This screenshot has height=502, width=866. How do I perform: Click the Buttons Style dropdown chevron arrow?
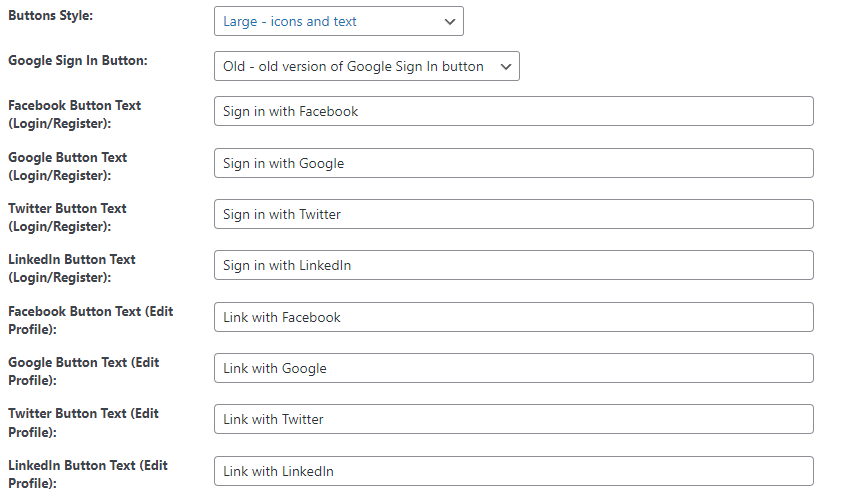(x=450, y=22)
